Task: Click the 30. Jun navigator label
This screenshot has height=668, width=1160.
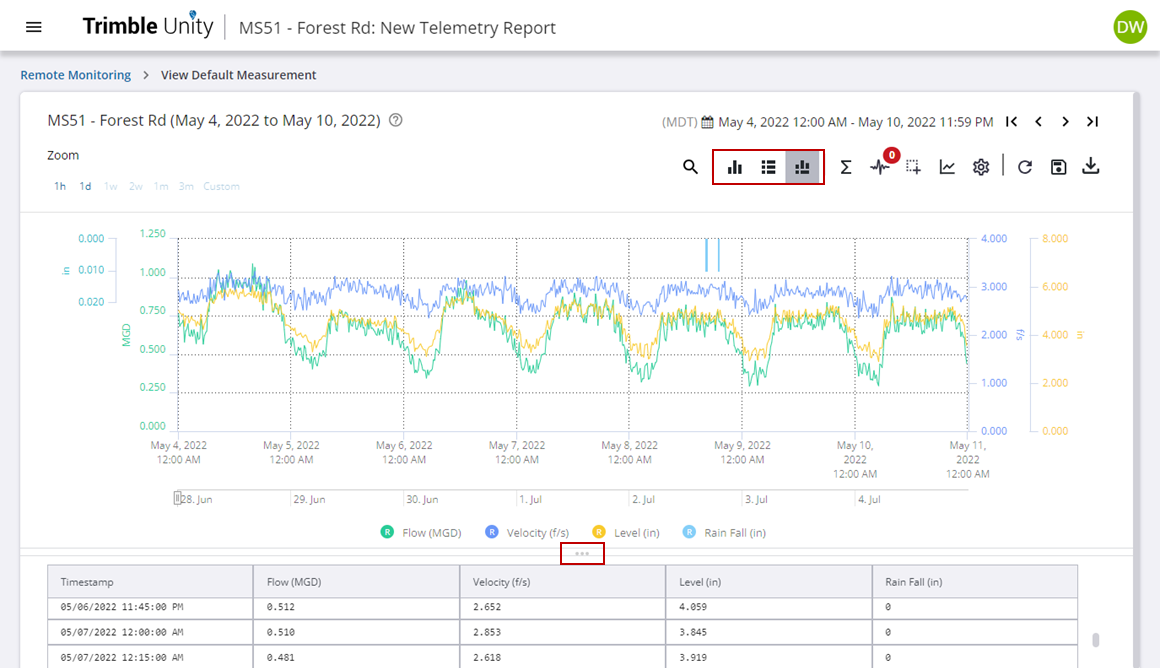Action: click(422, 499)
